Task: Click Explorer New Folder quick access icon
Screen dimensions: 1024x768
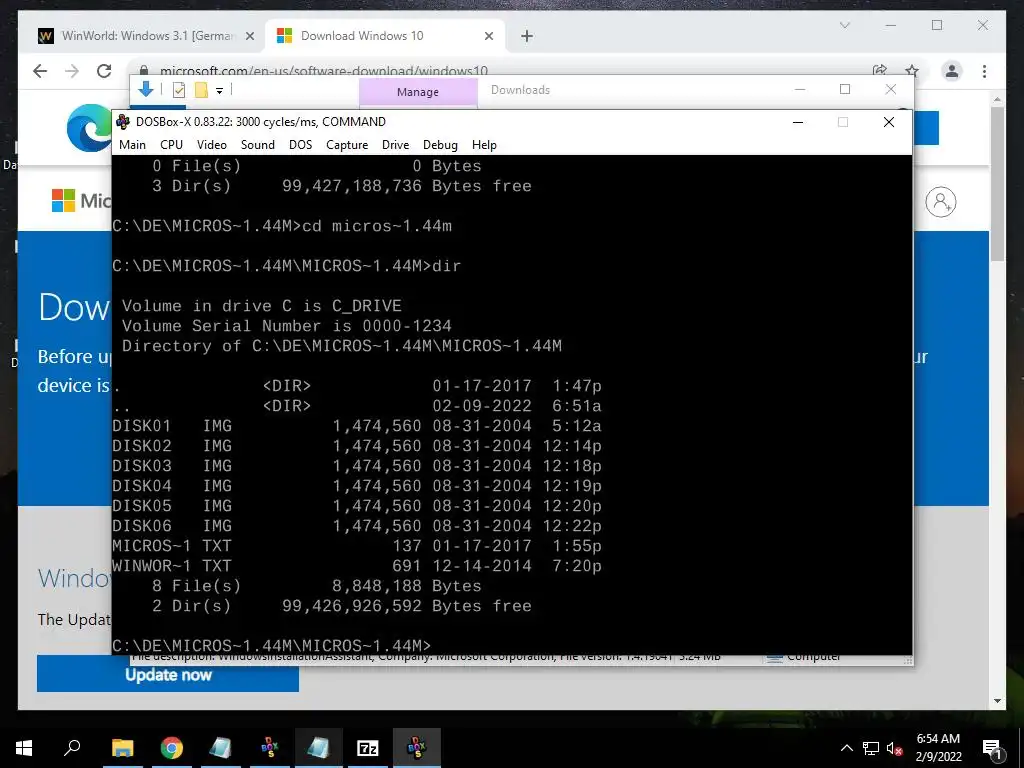Action: coord(201,90)
